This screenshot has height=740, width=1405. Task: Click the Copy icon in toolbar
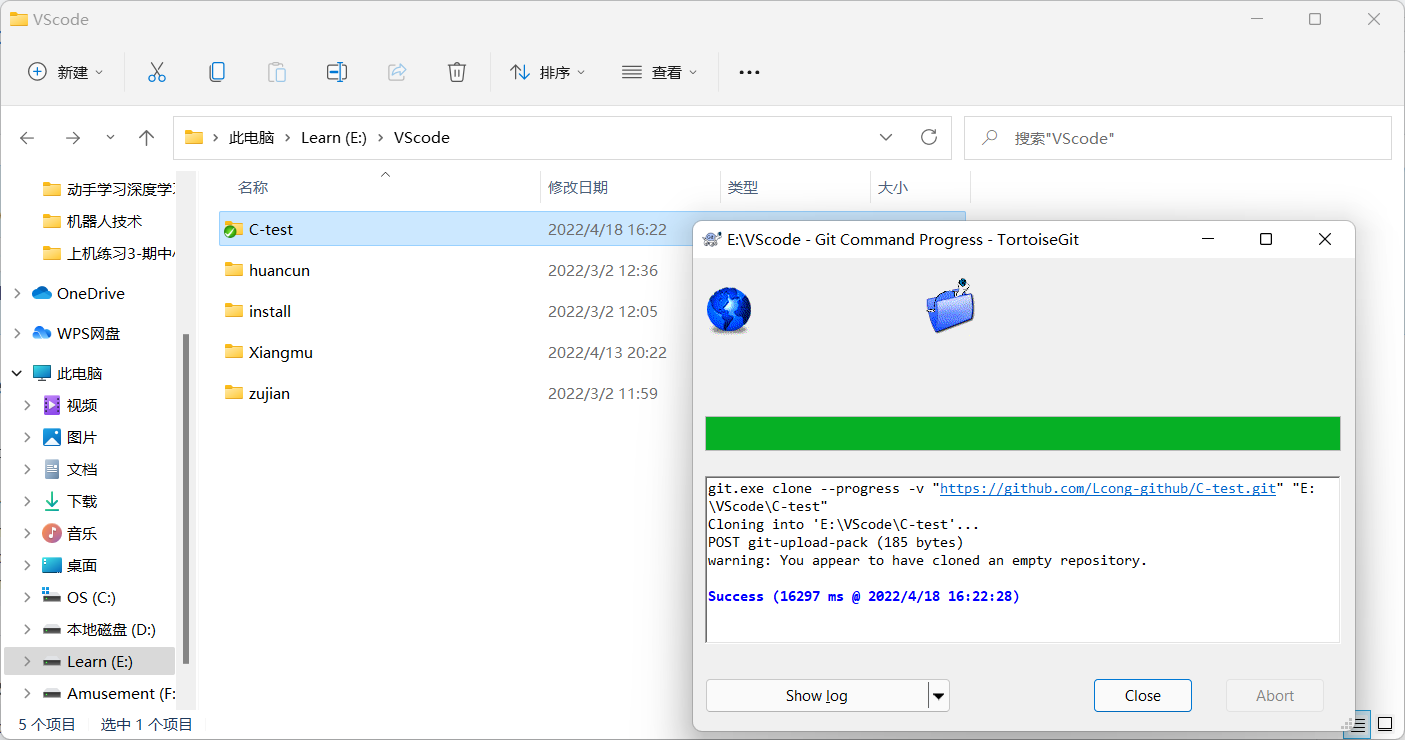coord(216,72)
